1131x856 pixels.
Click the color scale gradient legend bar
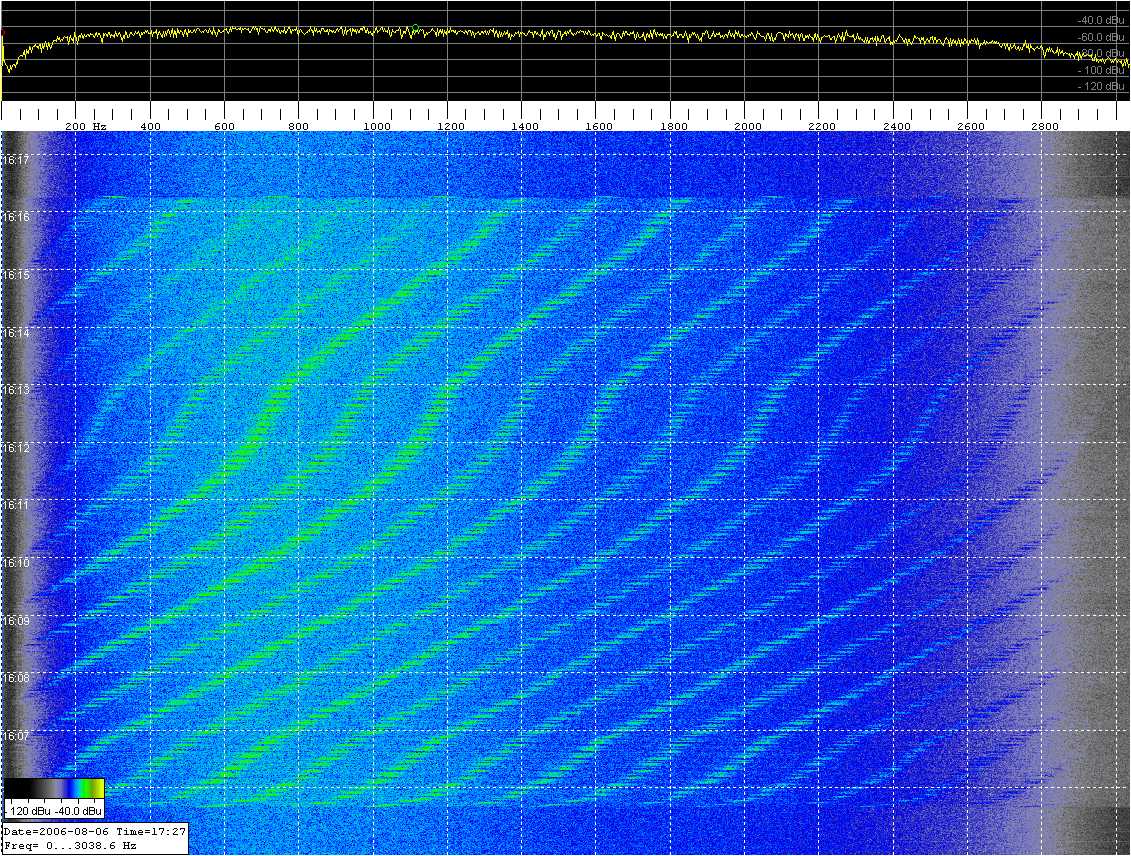(54, 789)
